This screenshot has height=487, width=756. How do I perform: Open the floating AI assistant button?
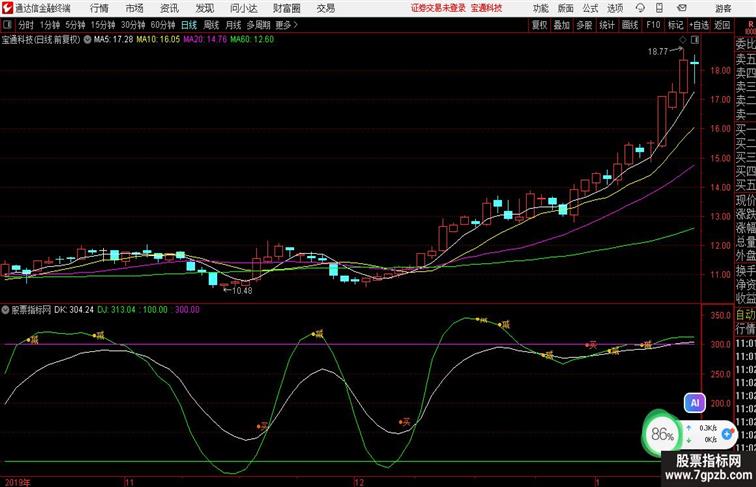pyautogui.click(x=695, y=403)
